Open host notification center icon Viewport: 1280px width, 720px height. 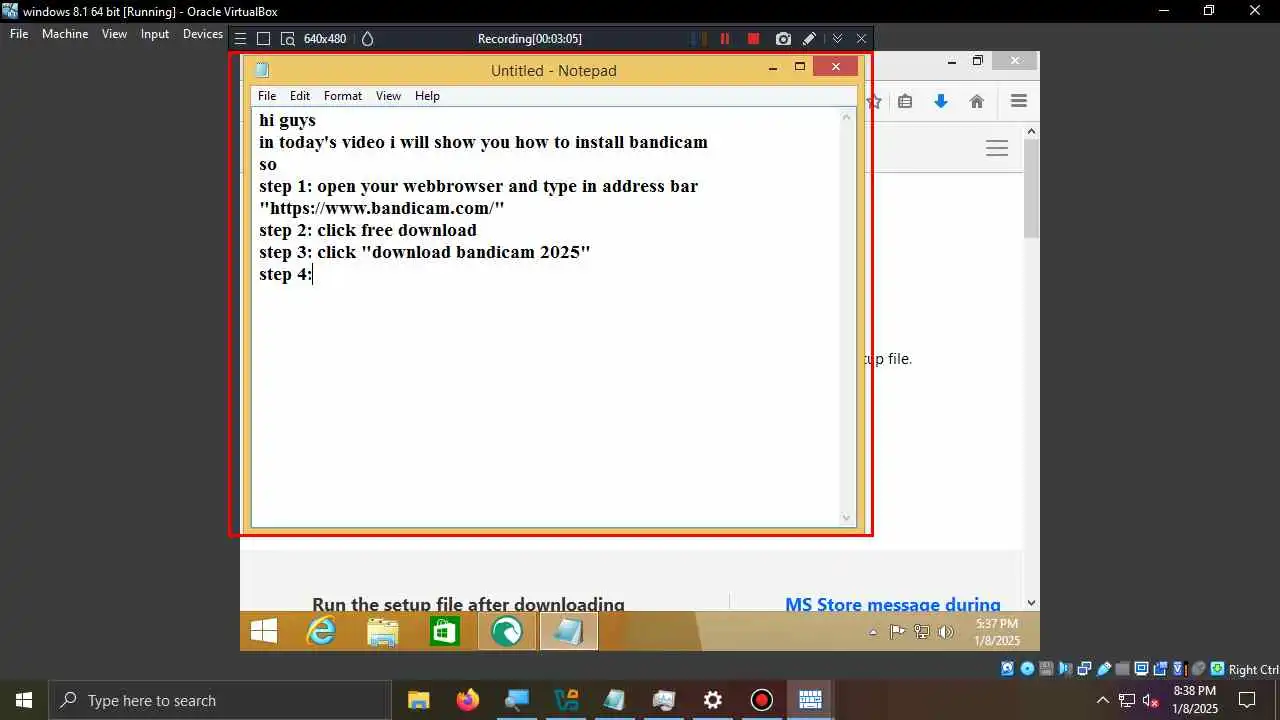(1247, 700)
